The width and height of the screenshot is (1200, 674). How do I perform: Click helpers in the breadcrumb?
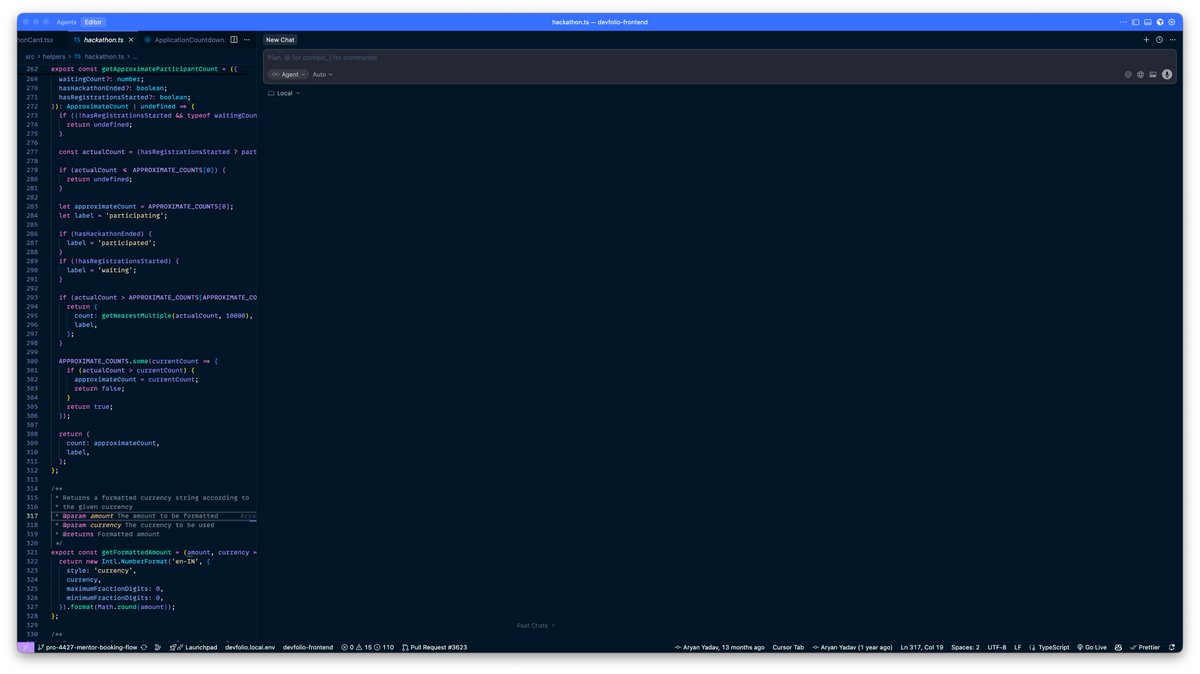click(x=53, y=57)
